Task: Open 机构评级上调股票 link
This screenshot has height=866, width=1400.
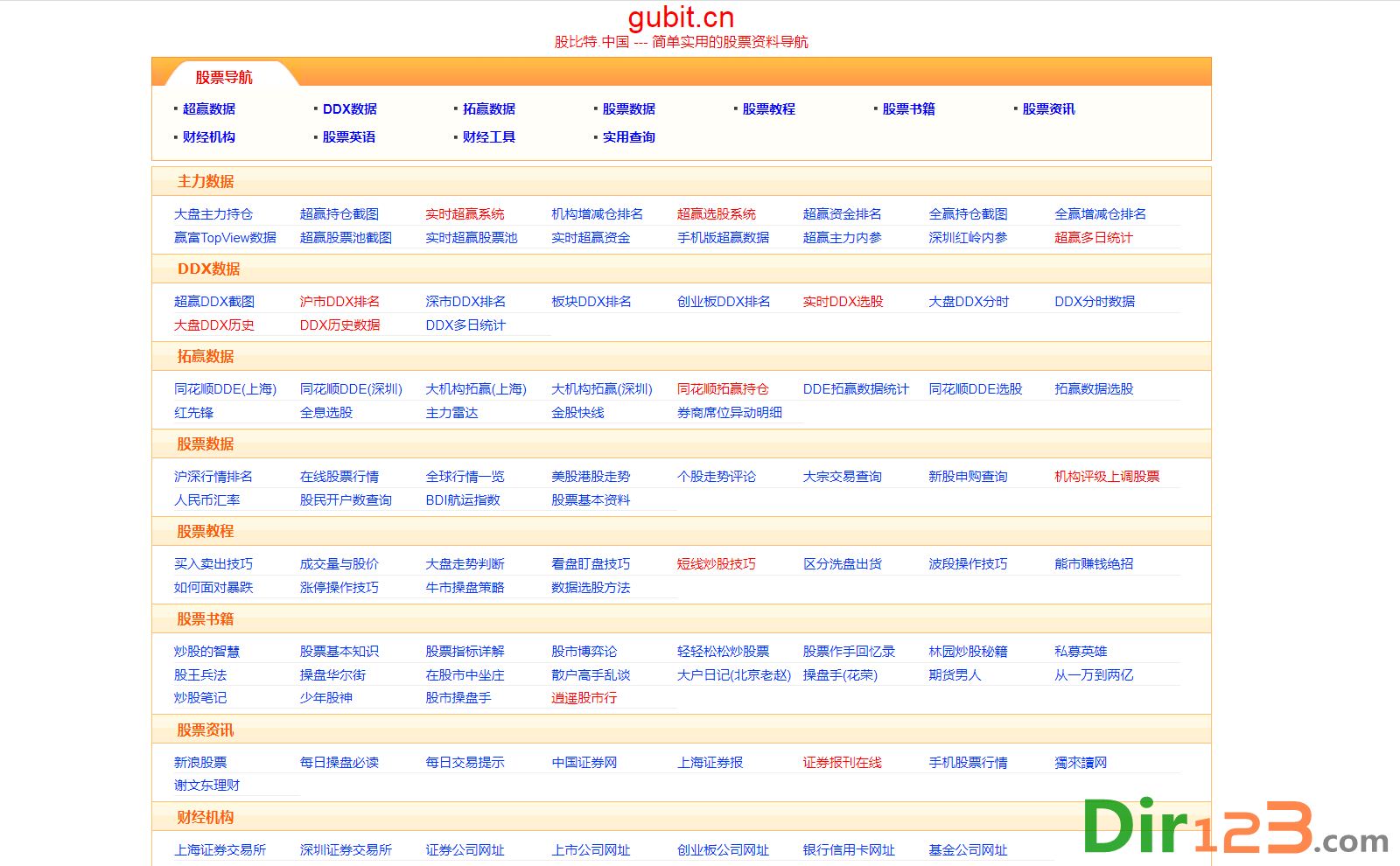Action: 1107,477
